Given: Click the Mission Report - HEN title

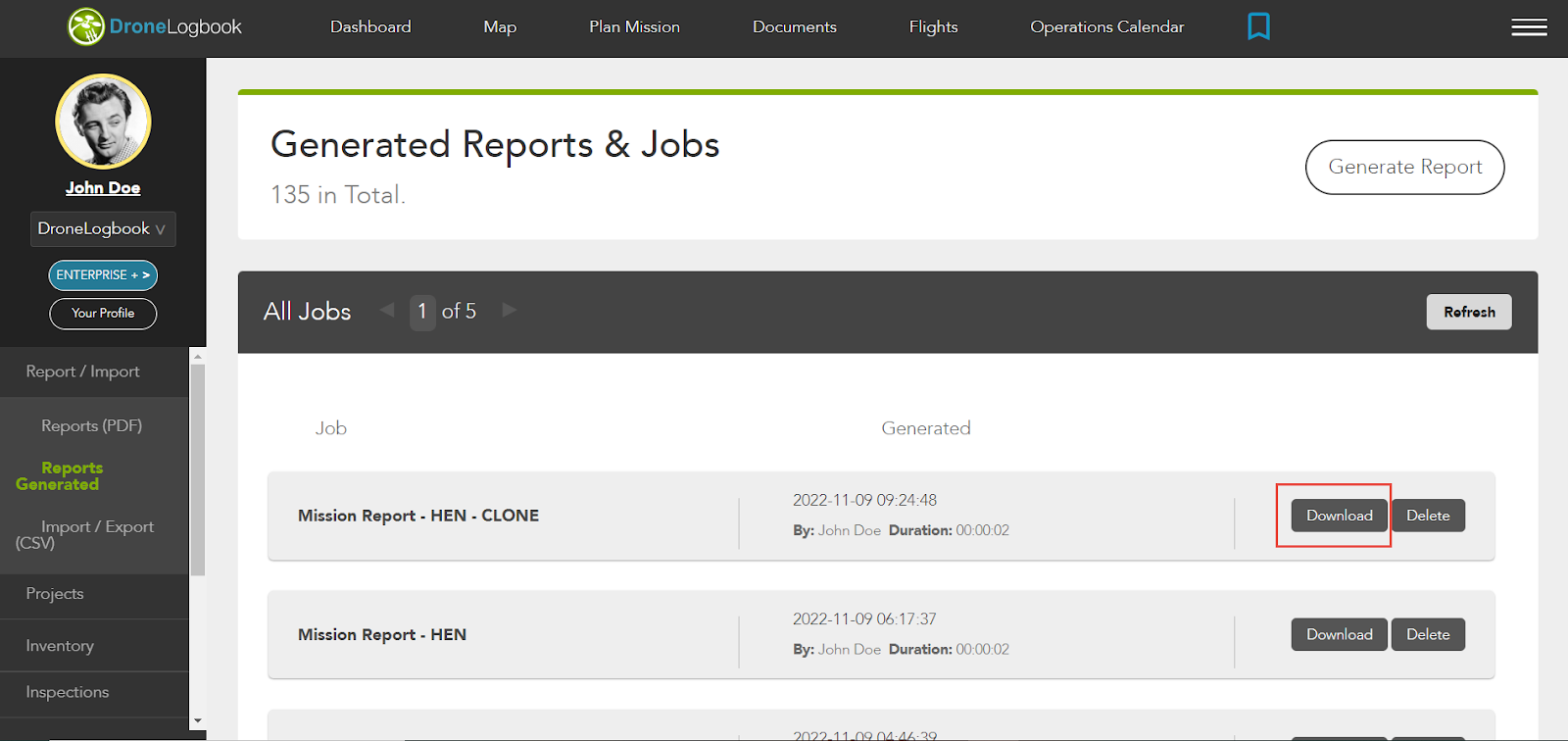Looking at the screenshot, I should [382, 635].
